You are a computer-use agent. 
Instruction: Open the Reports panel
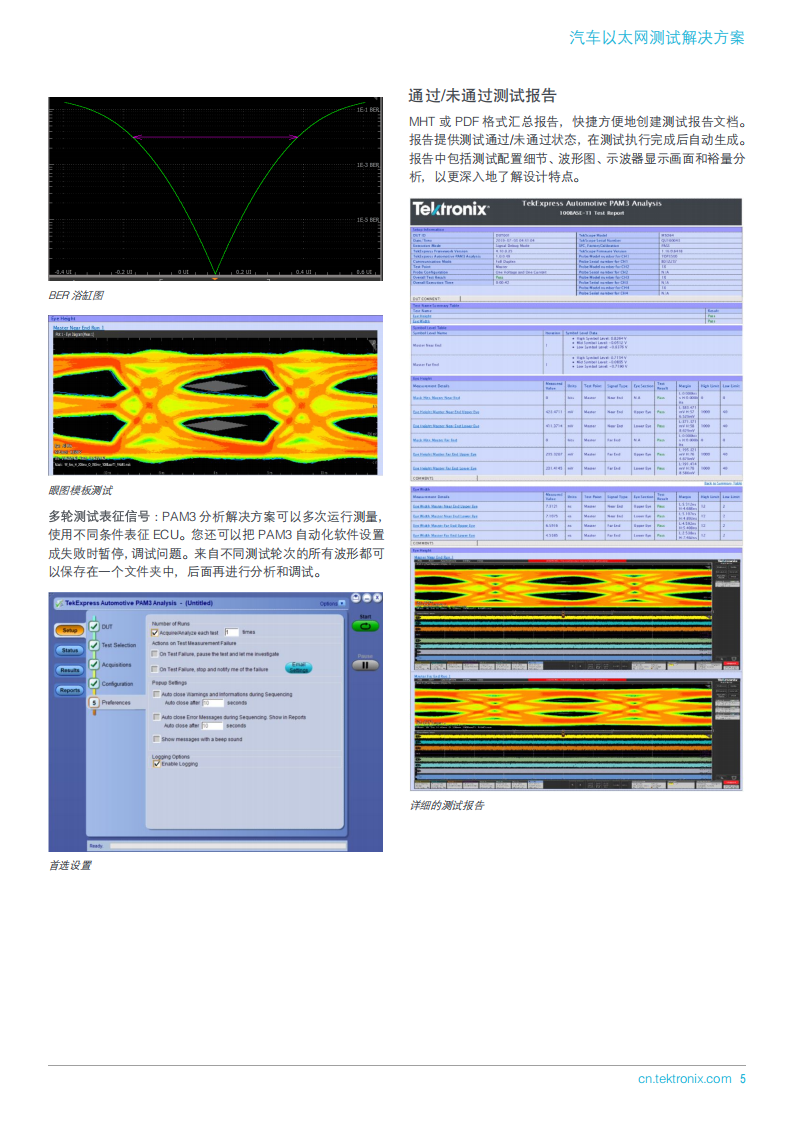(69, 690)
